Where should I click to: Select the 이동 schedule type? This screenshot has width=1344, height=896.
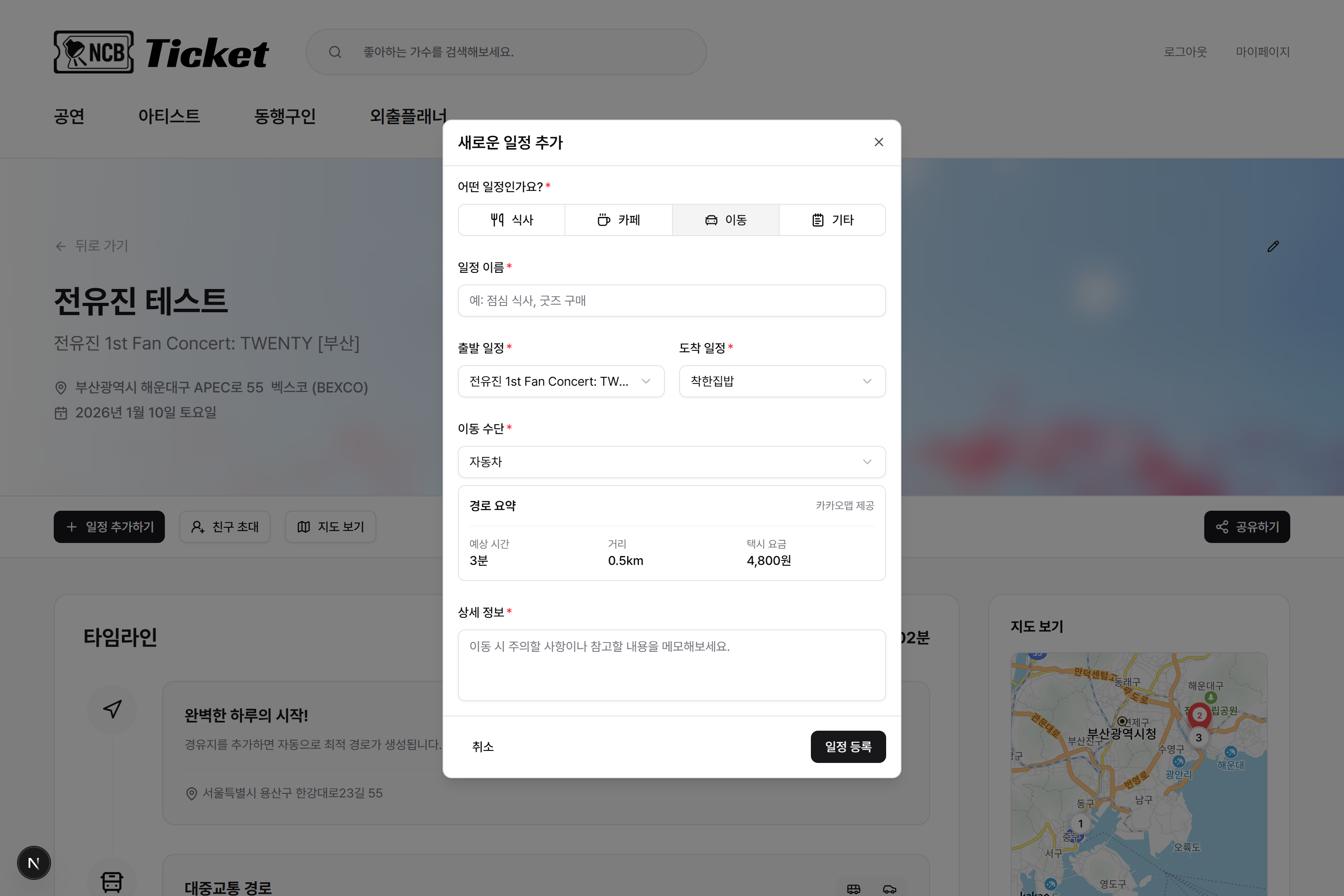pos(726,220)
